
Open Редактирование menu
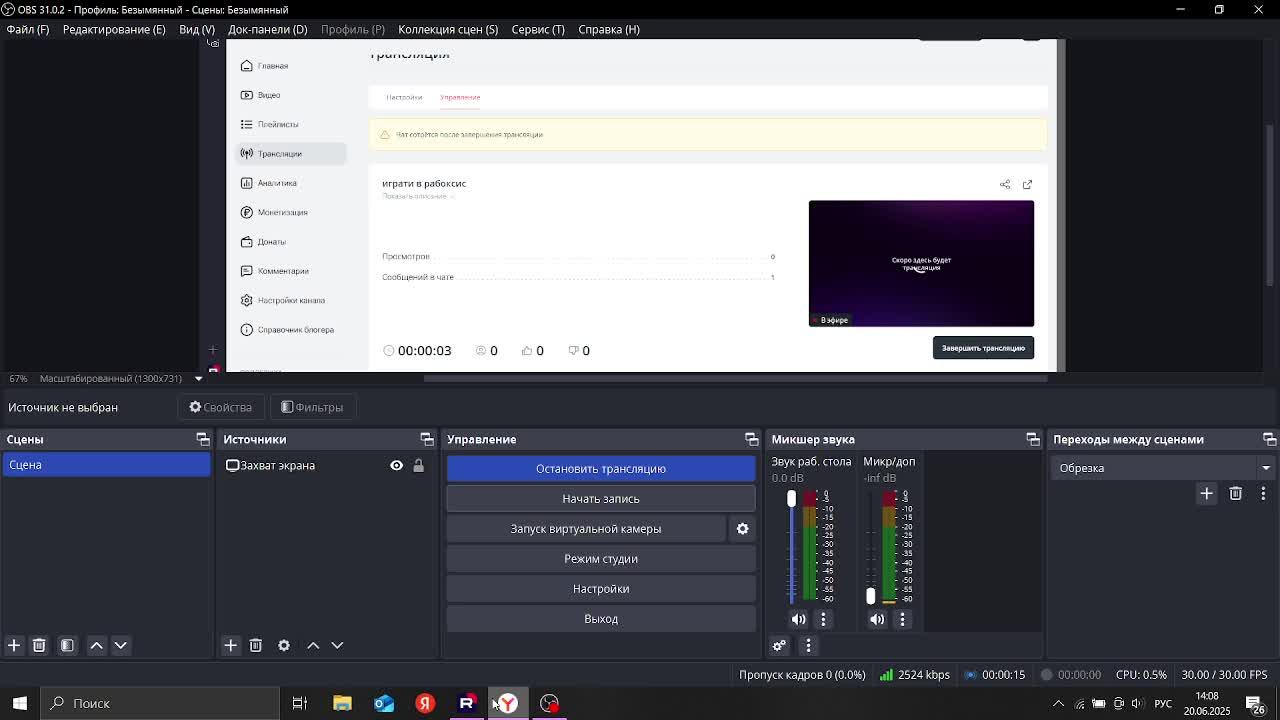pyautogui.click(x=114, y=30)
